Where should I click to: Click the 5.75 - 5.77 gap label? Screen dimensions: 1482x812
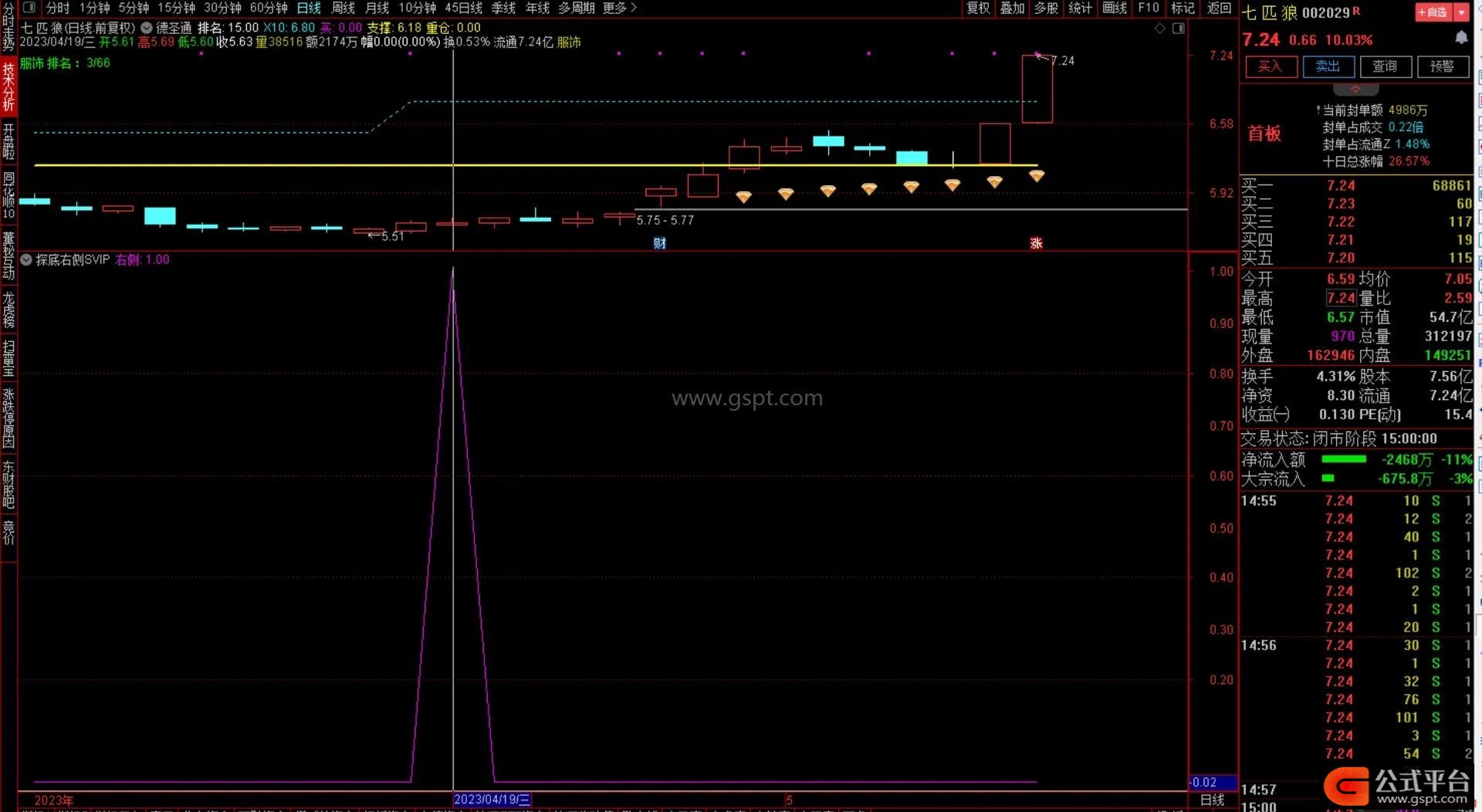pyautogui.click(x=665, y=221)
